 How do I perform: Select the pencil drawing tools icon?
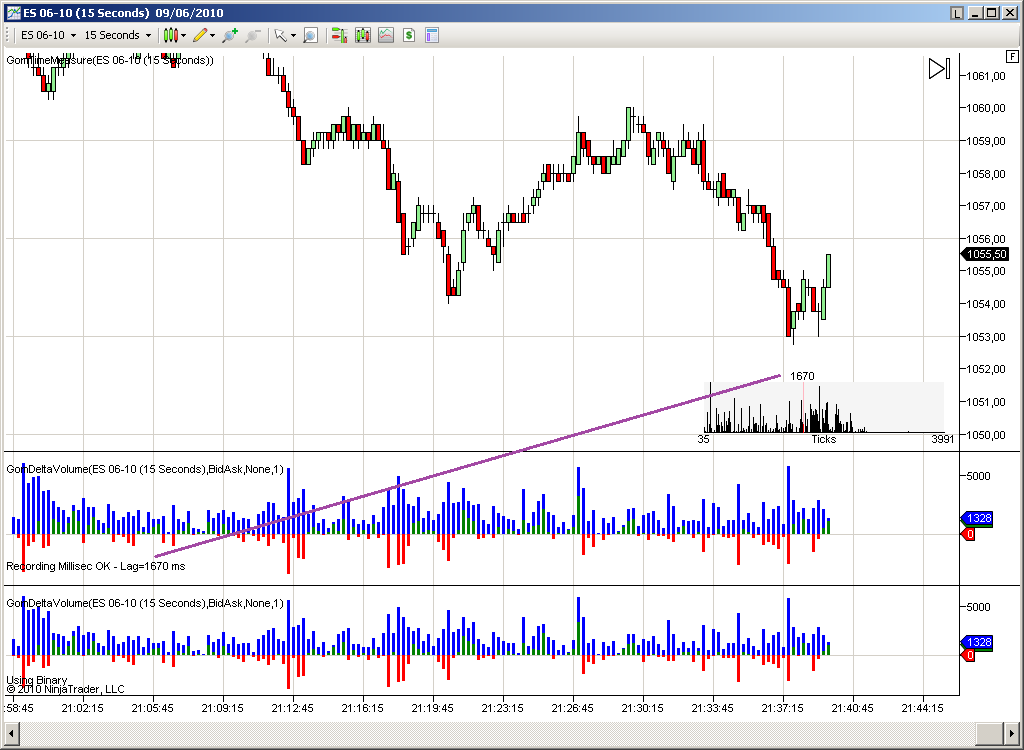(x=200, y=35)
